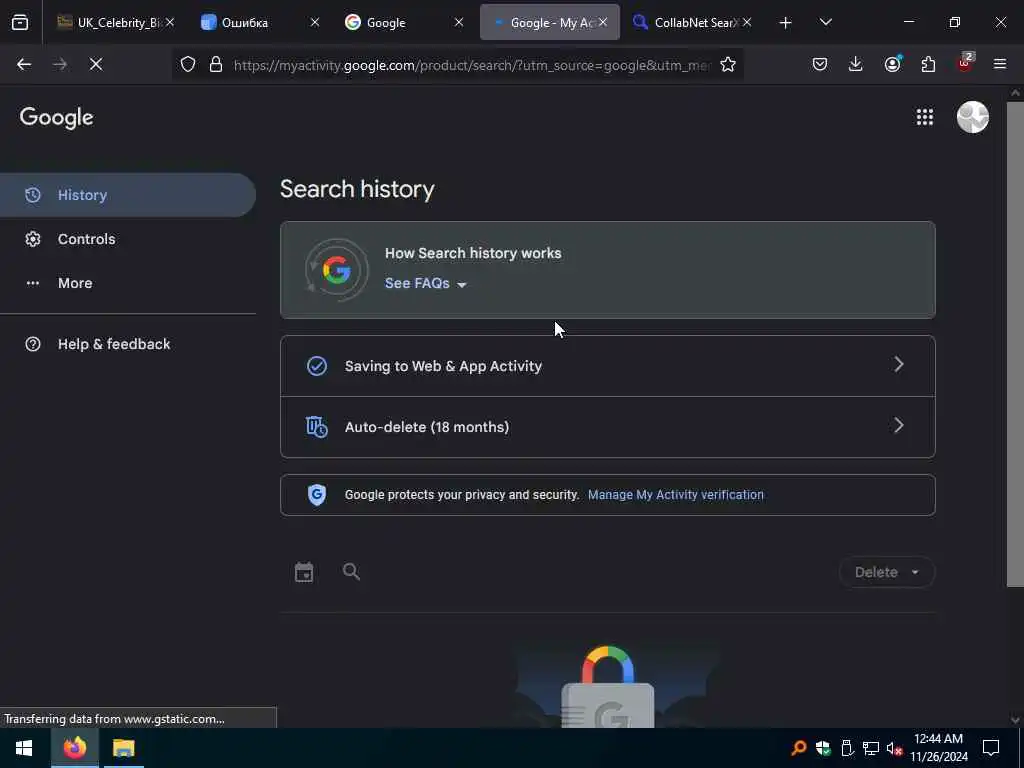
Task: Open File Explorer from taskbar
Action: (123, 748)
